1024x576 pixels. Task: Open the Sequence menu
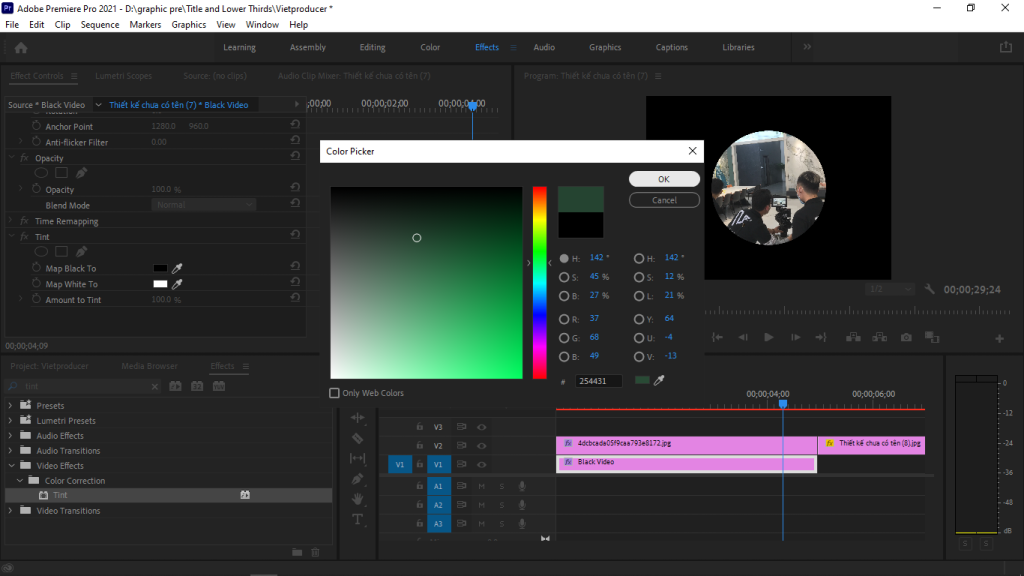point(100,24)
